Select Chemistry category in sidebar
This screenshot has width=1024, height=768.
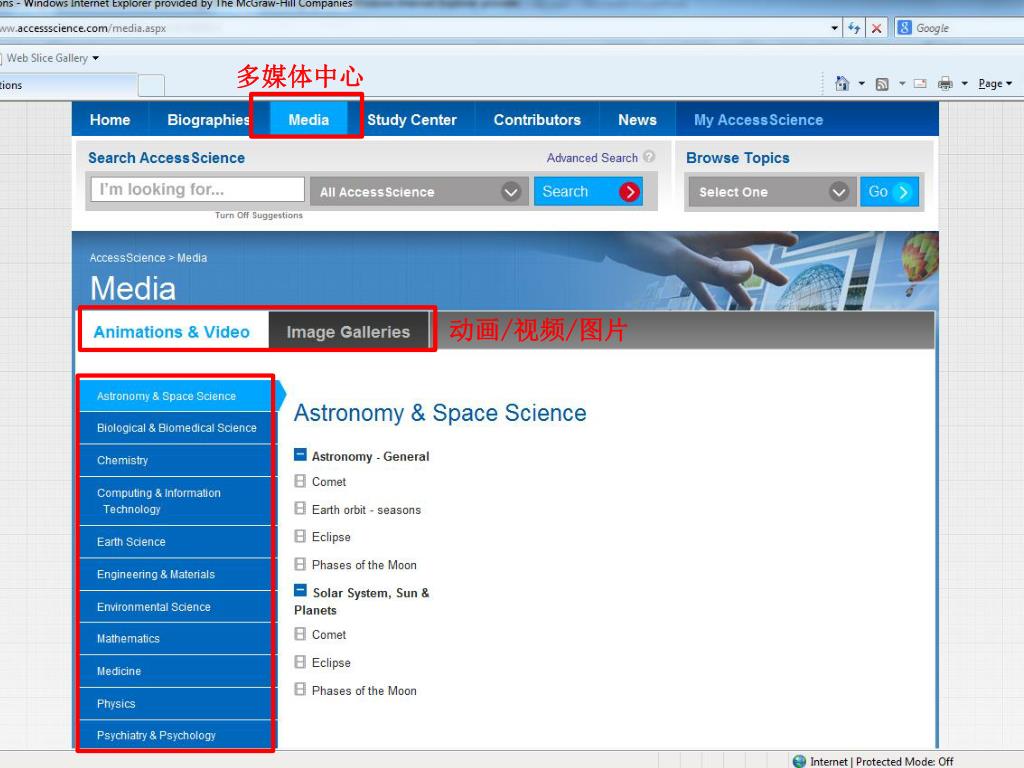[x=176, y=460]
